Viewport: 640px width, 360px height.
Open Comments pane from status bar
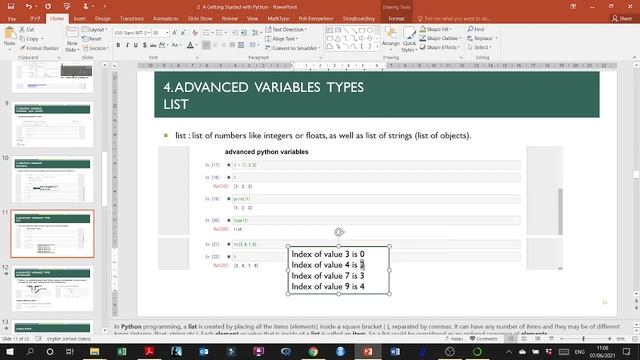click(x=484, y=339)
